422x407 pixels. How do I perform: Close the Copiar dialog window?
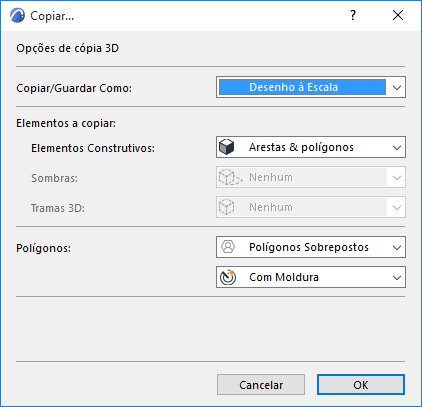pos(398,15)
